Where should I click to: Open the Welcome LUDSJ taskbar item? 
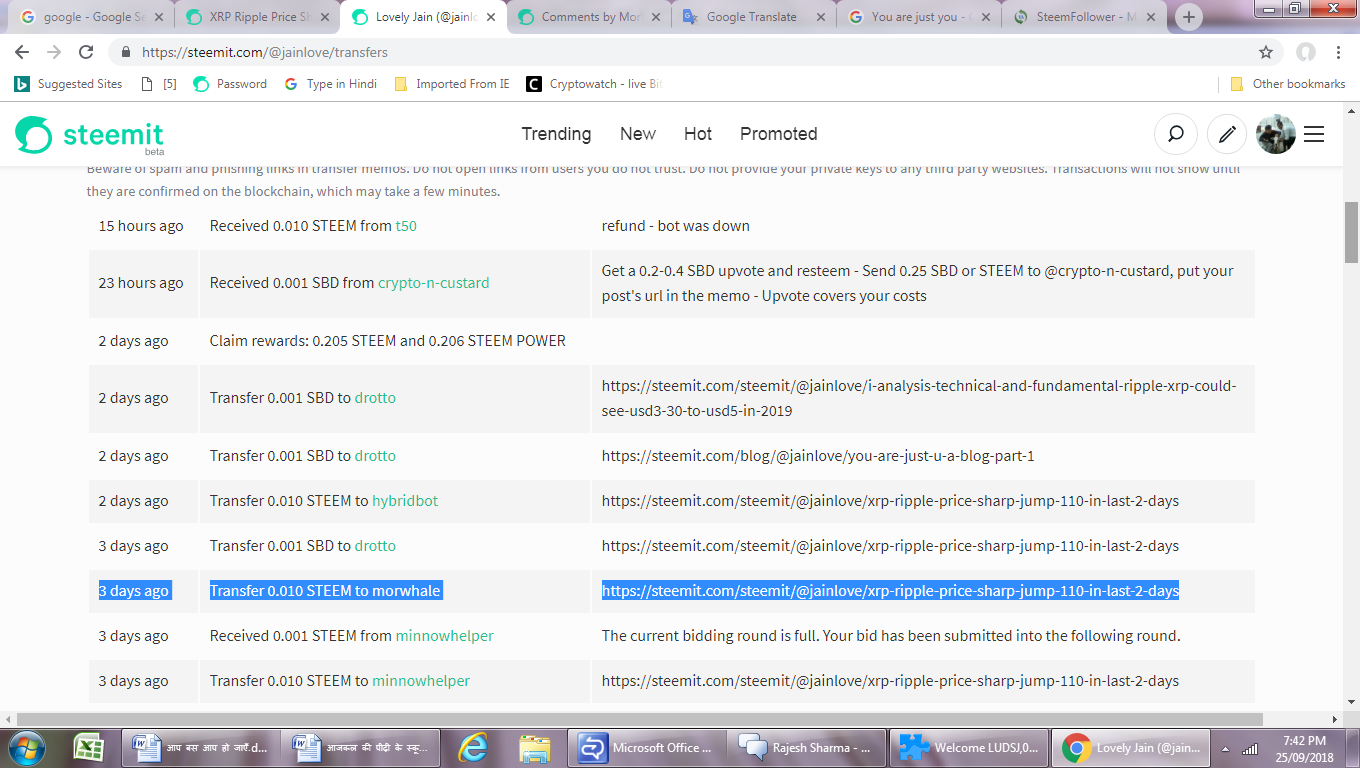969,747
